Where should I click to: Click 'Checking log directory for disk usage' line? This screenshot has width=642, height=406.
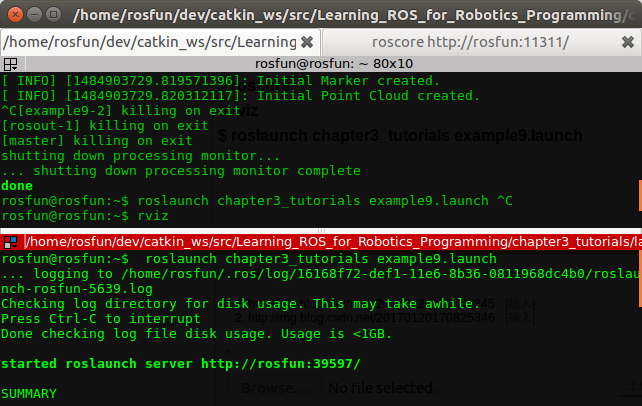pyautogui.click(x=240, y=304)
